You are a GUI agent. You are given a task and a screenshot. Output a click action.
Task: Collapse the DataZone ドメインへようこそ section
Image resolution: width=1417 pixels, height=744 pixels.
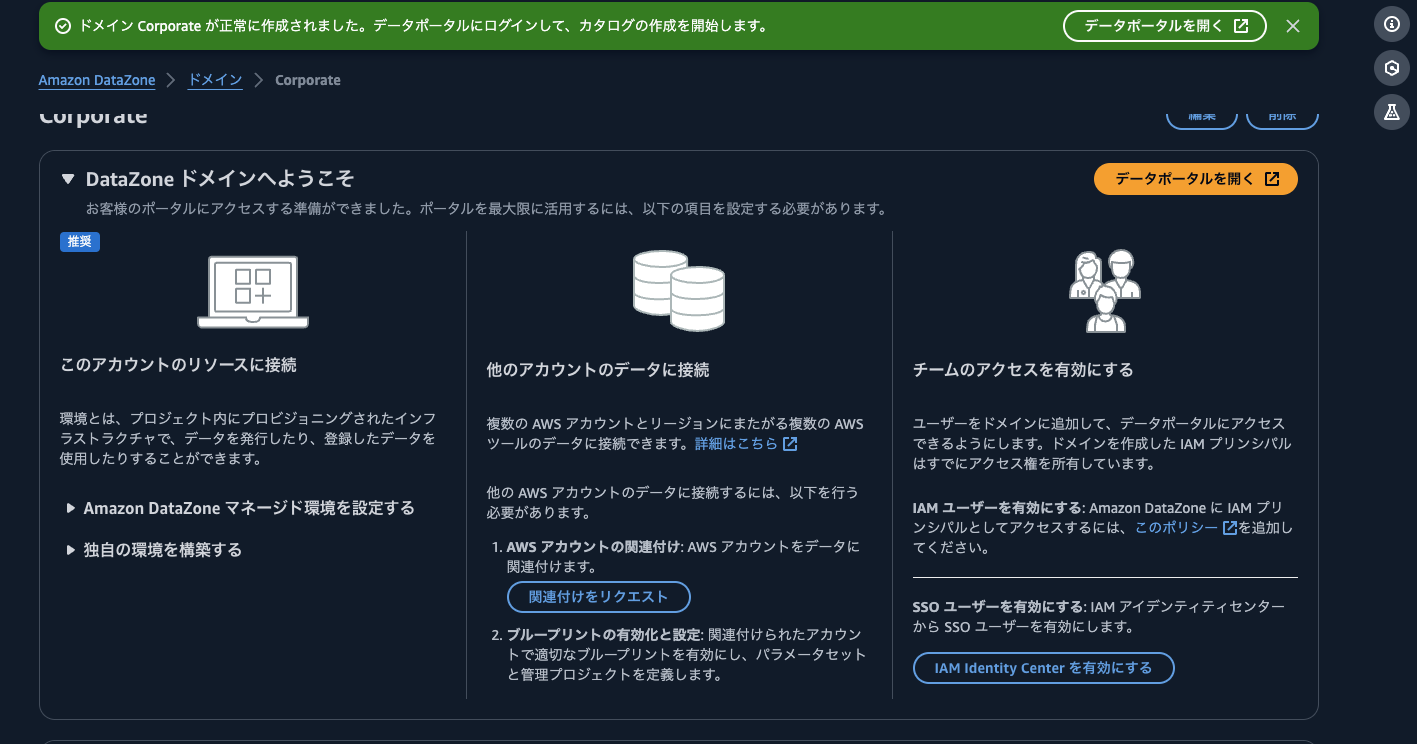[x=68, y=178]
